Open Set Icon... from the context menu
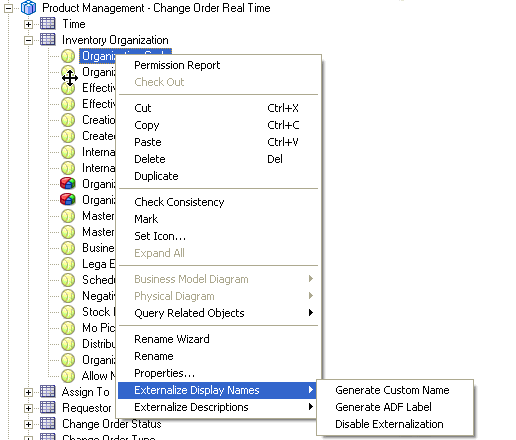 point(160,236)
